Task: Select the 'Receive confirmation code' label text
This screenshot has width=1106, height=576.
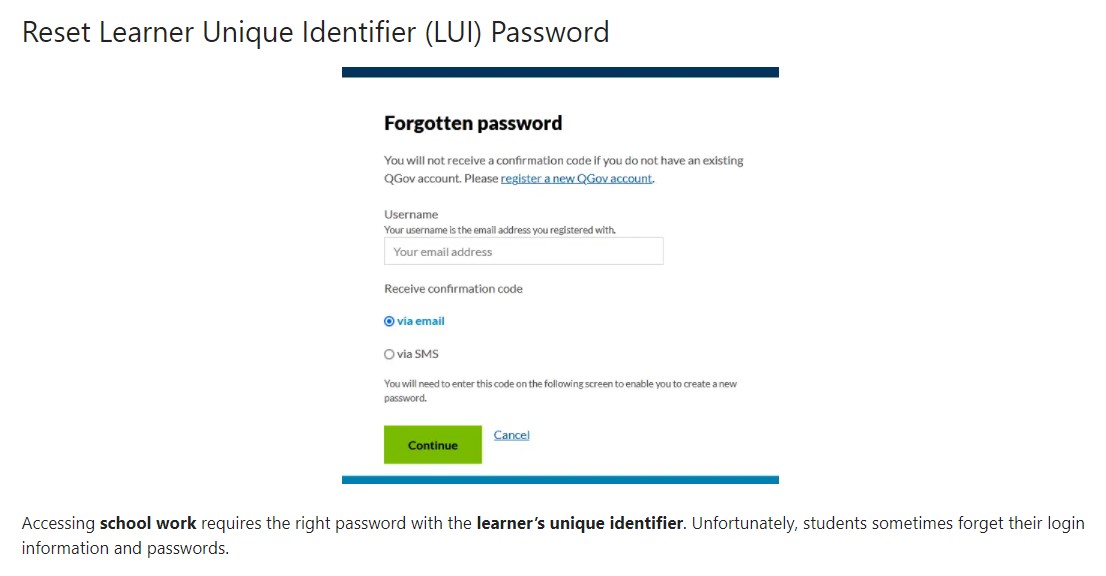Action: coord(452,288)
